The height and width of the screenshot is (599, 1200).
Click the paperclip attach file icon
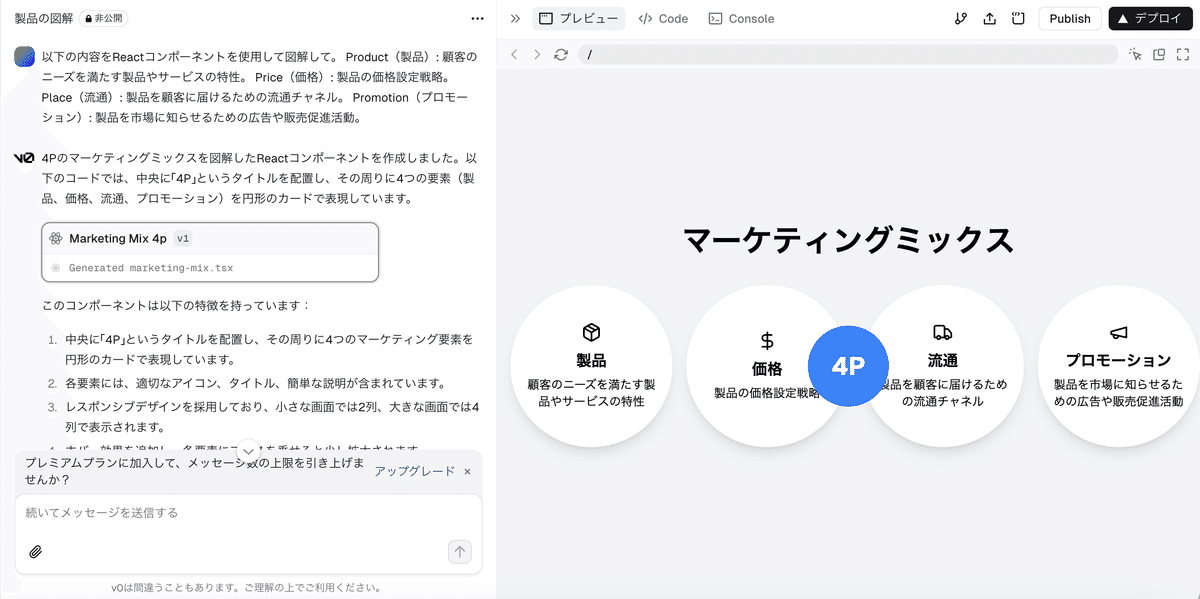(x=35, y=551)
